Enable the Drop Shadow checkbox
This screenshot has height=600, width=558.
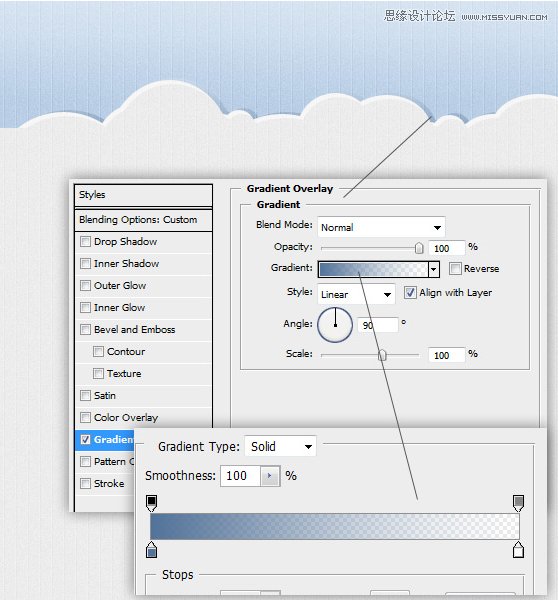click(85, 241)
